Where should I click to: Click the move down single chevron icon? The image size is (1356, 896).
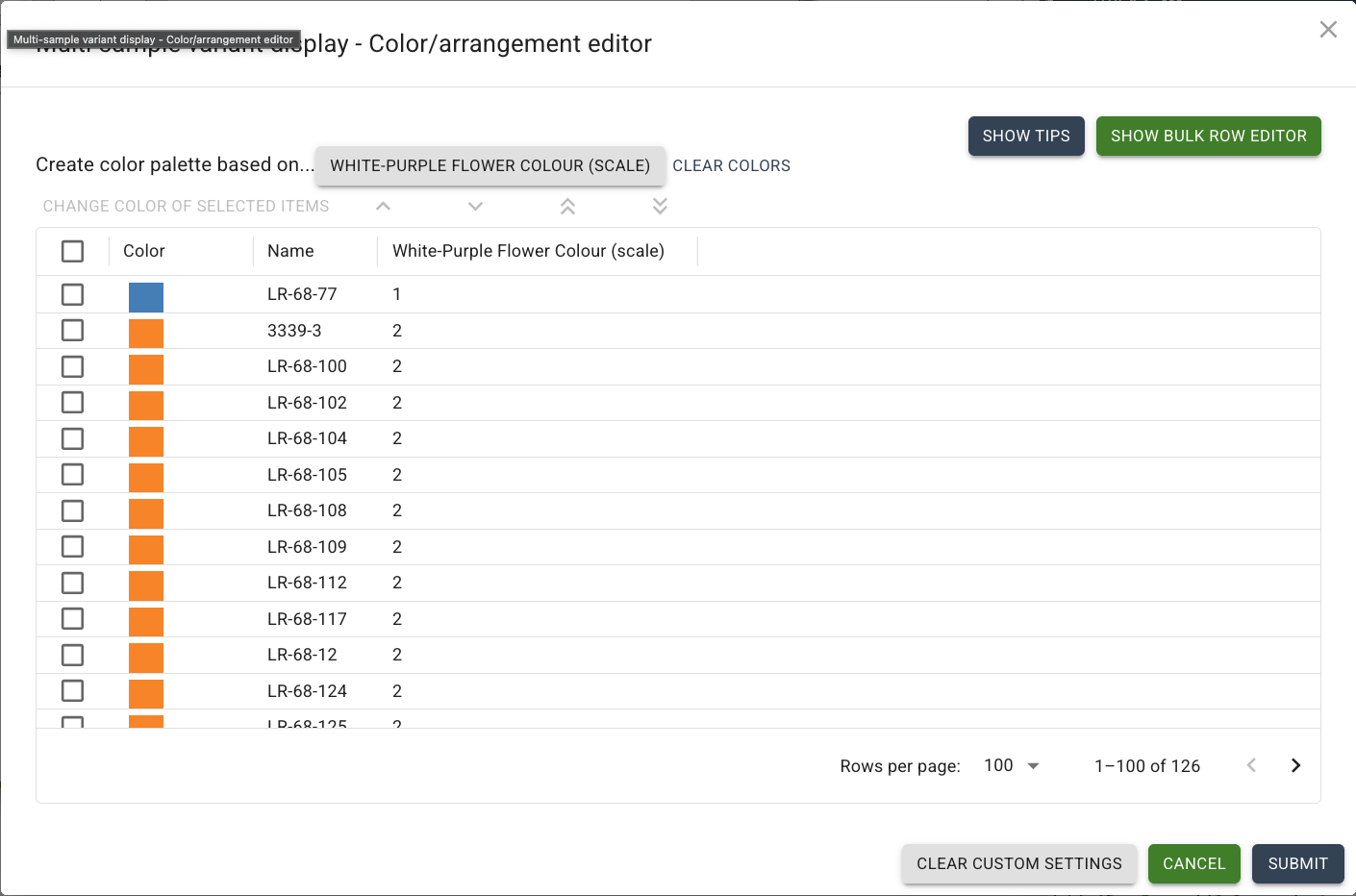(475, 206)
